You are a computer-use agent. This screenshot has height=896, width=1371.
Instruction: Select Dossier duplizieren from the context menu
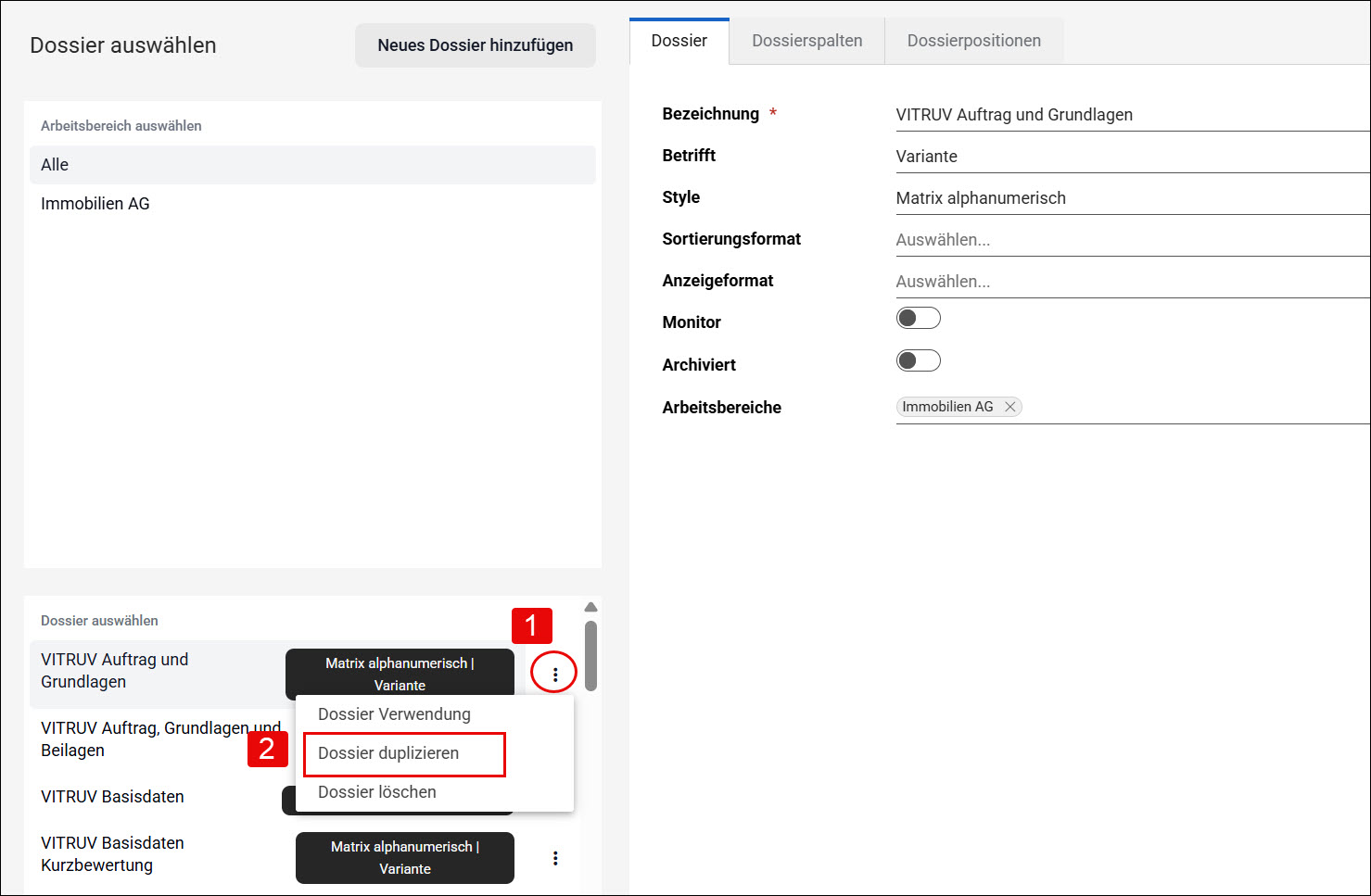coord(404,753)
